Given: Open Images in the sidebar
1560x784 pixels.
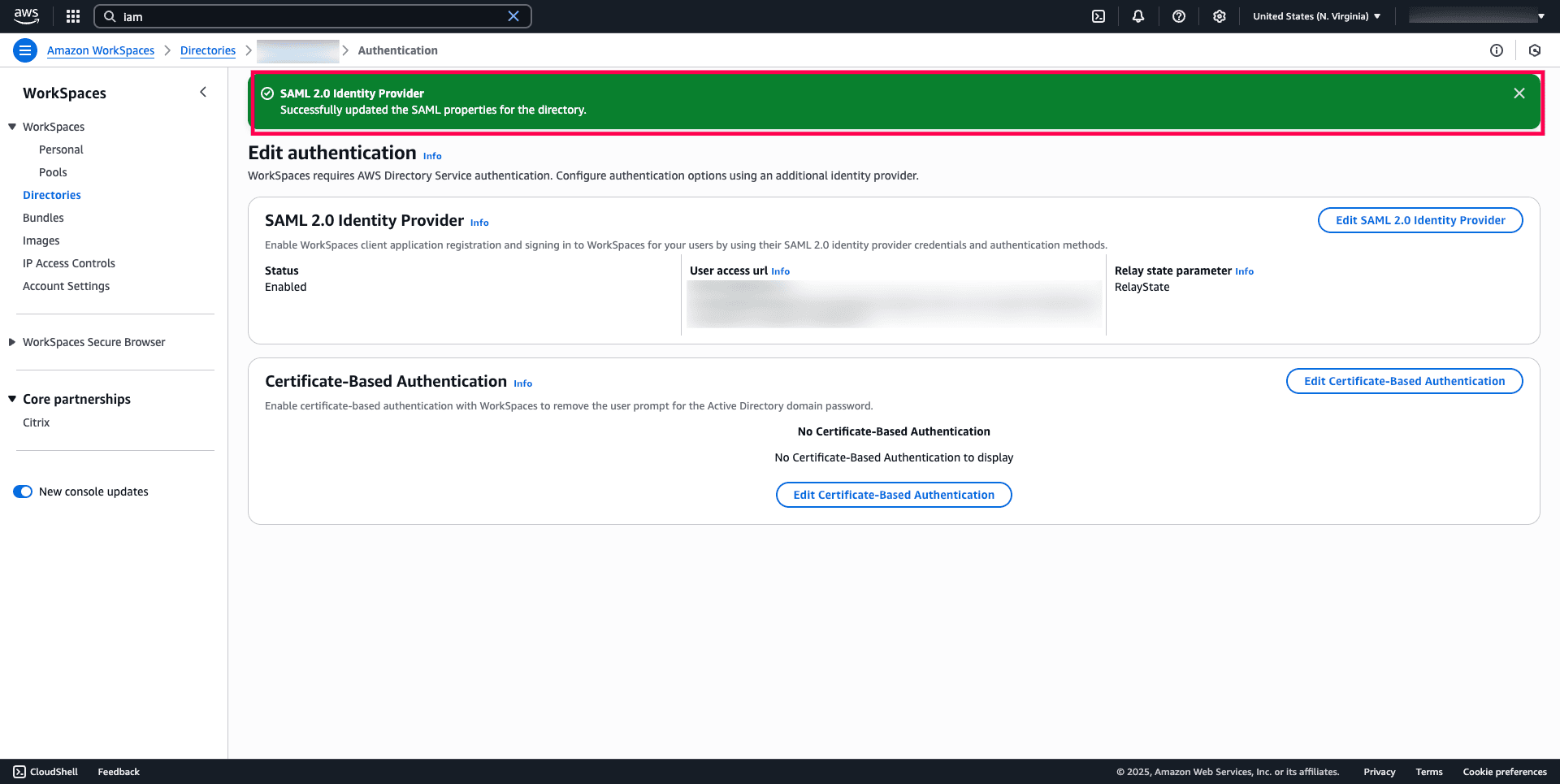Looking at the screenshot, I should pos(41,240).
